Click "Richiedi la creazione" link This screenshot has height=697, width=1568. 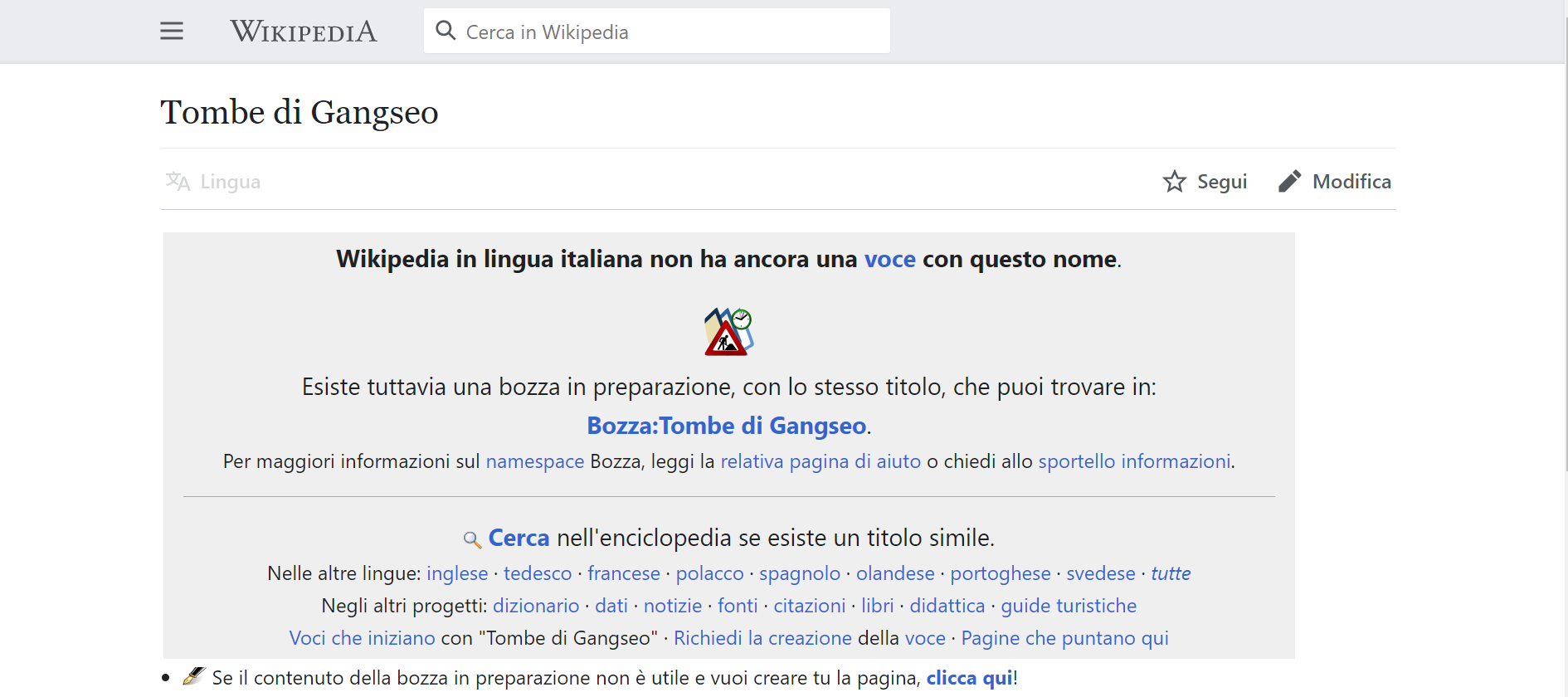(762, 638)
